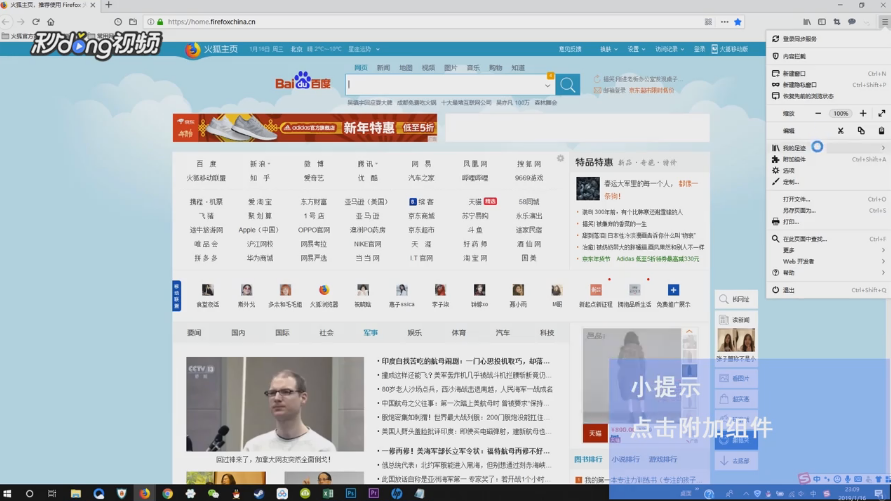Click the chat bubble icon in toolbar

pos(852,22)
